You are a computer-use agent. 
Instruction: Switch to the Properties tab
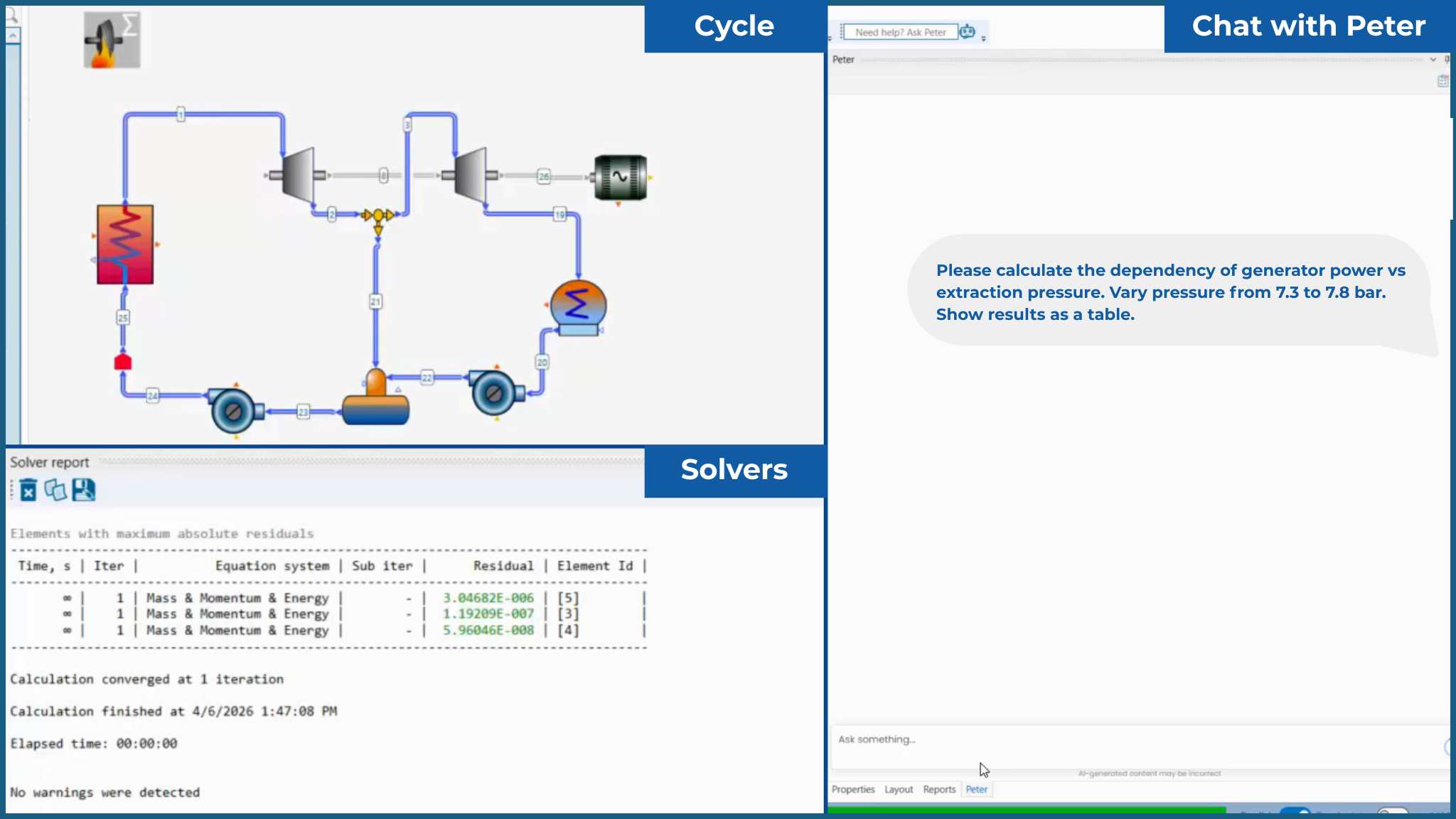pyautogui.click(x=853, y=789)
